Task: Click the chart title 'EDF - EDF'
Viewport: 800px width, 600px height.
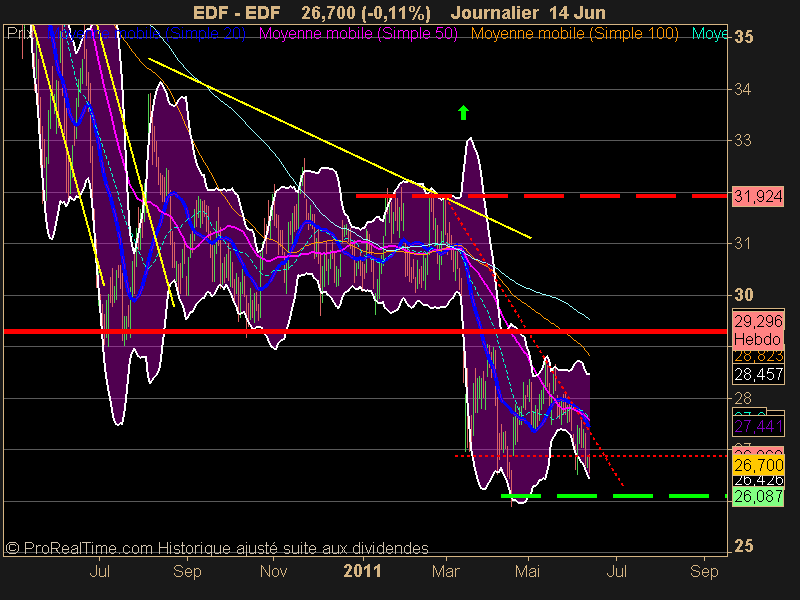Action: coord(237,13)
